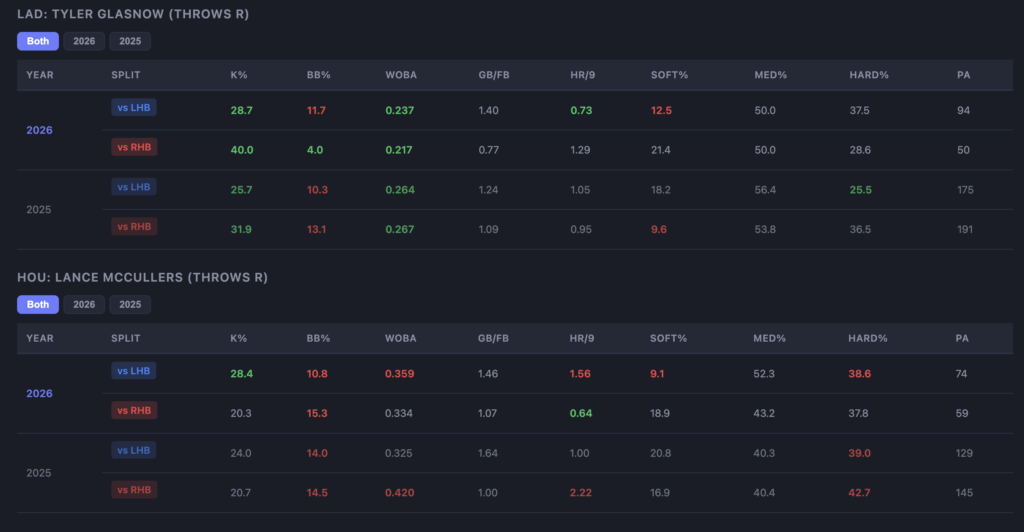This screenshot has height=532, width=1024.
Task: Click the vs RHB badge in McCullers 2025
Action: (134, 490)
